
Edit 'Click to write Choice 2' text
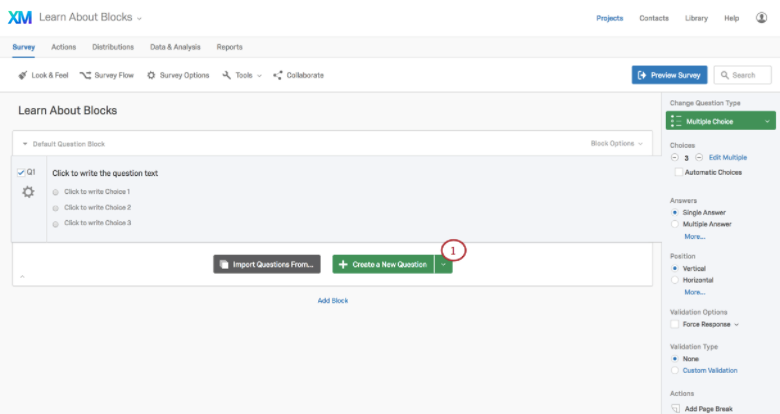(x=98, y=207)
